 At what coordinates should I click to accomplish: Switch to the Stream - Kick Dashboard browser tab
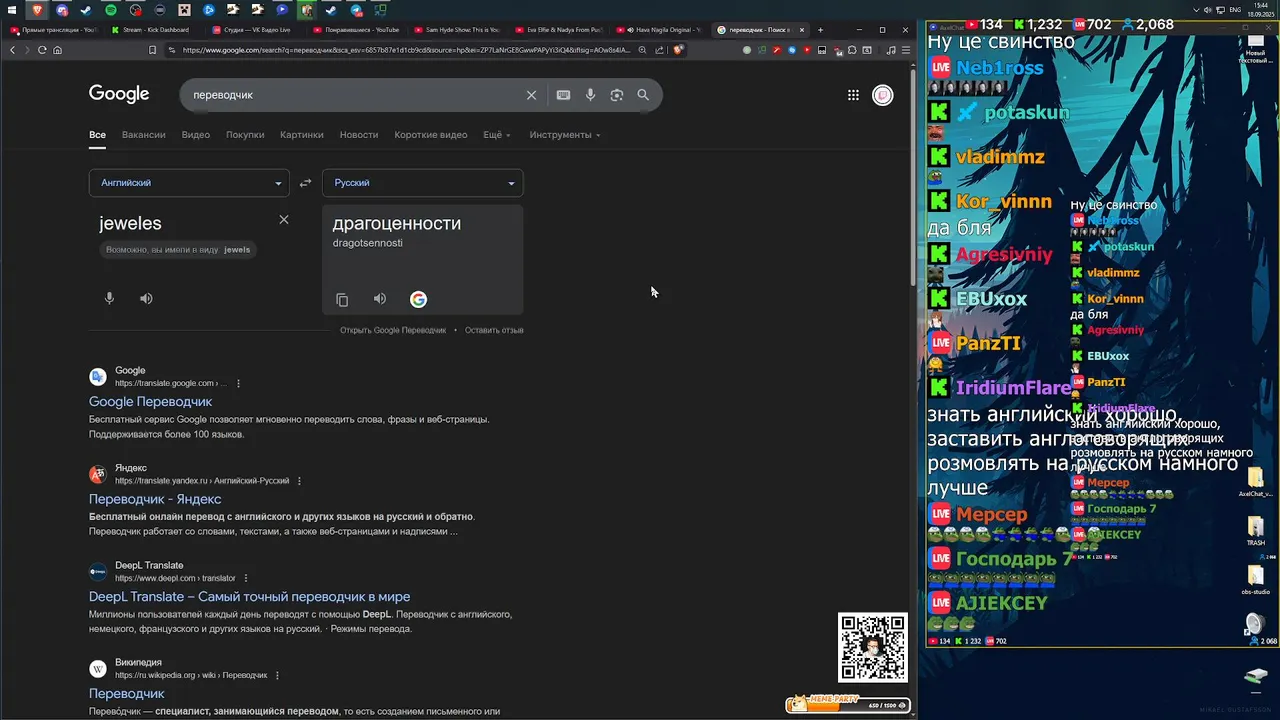tap(151, 30)
